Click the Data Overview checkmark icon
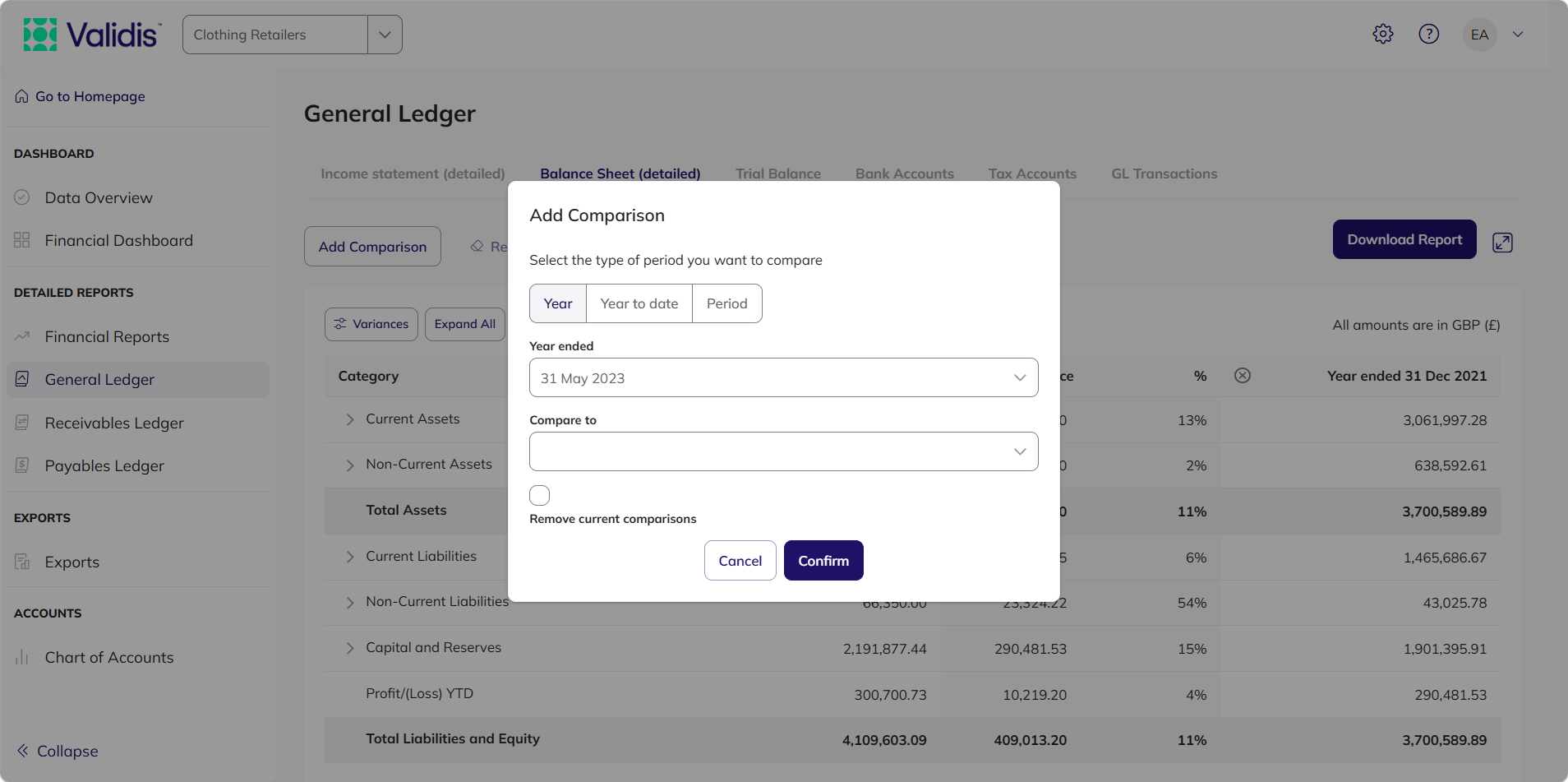 (x=22, y=197)
